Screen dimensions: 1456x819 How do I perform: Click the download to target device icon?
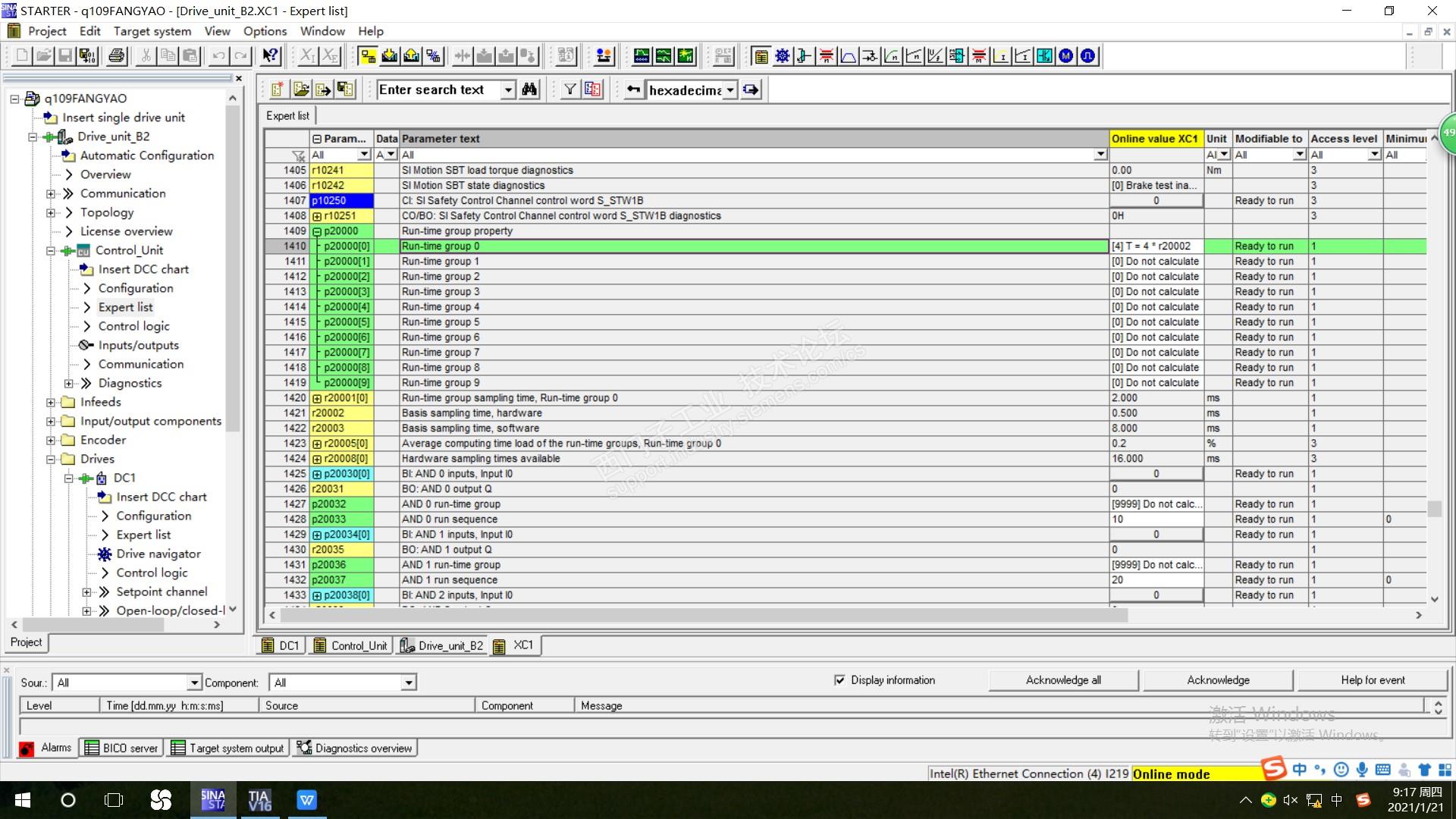(390, 55)
